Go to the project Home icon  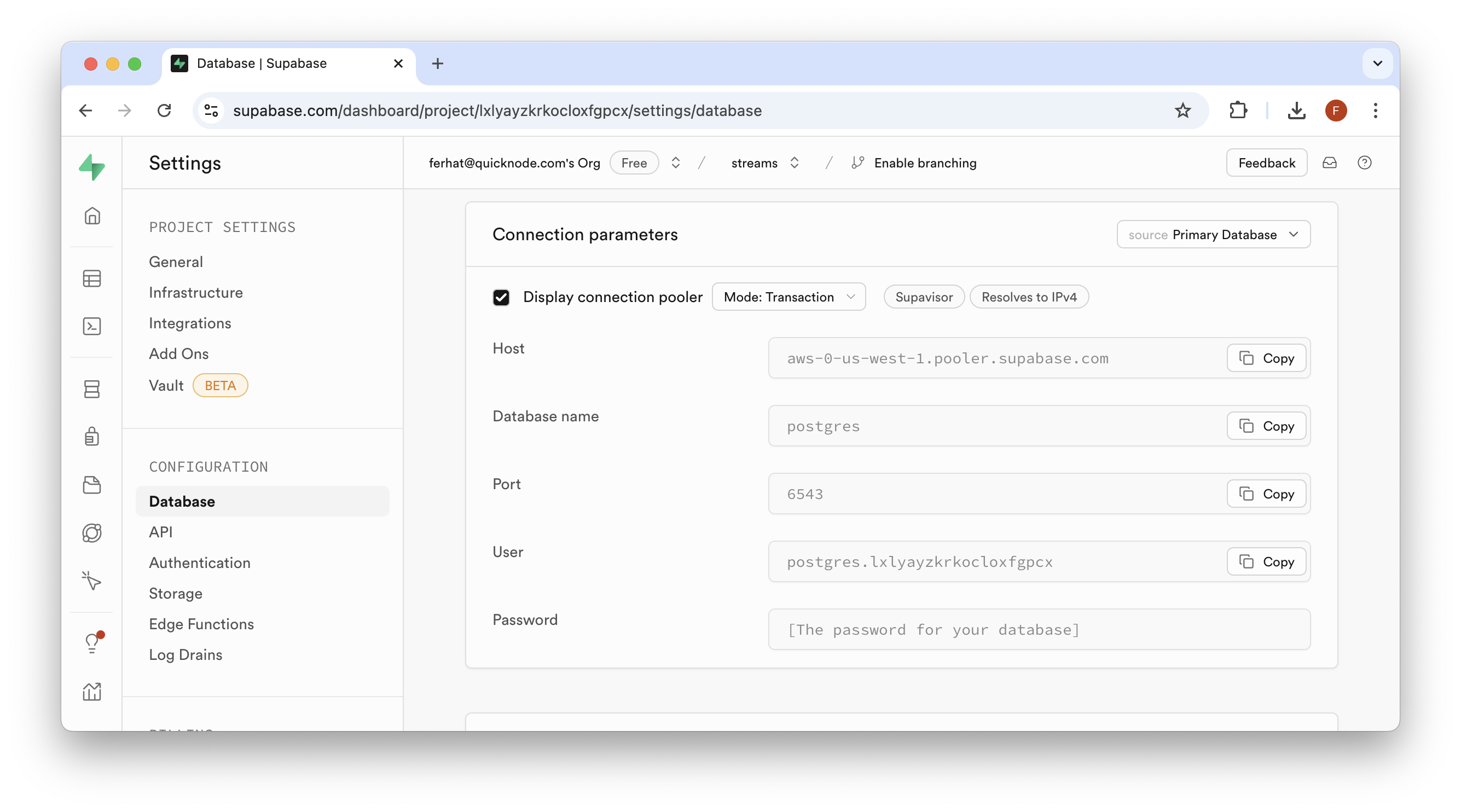[92, 216]
